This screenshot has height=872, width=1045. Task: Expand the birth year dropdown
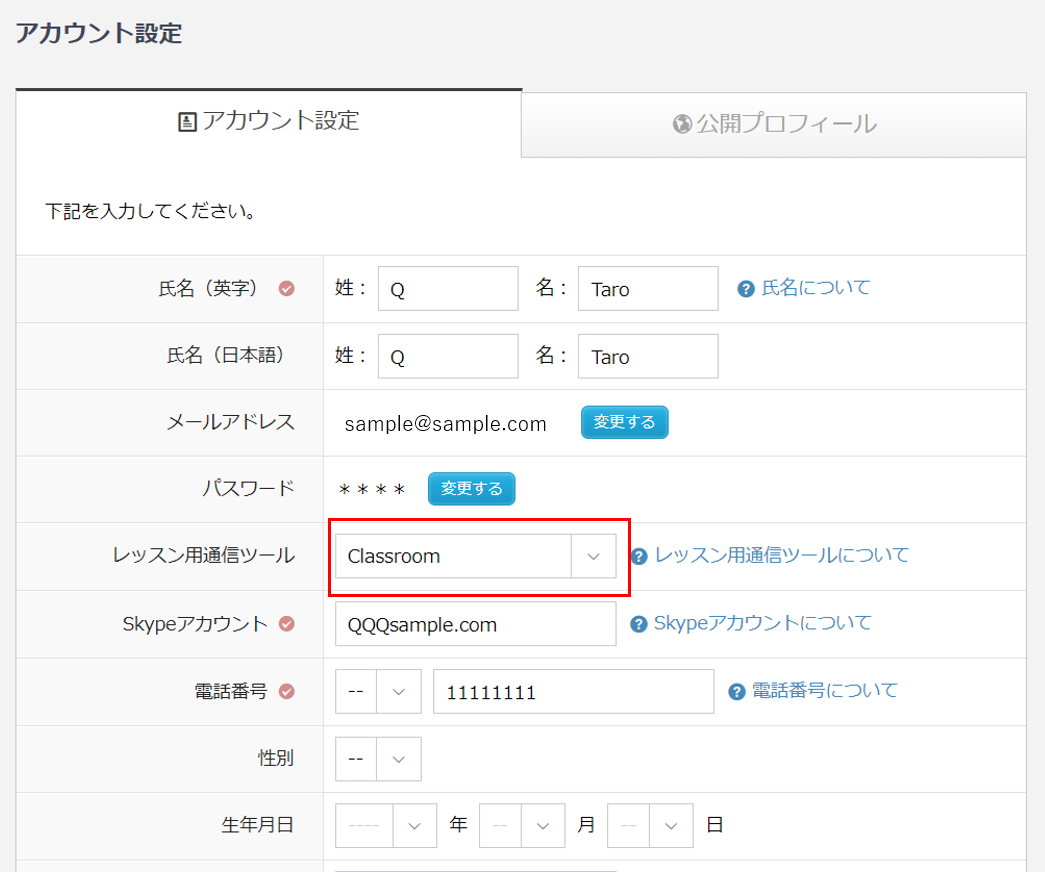386,826
